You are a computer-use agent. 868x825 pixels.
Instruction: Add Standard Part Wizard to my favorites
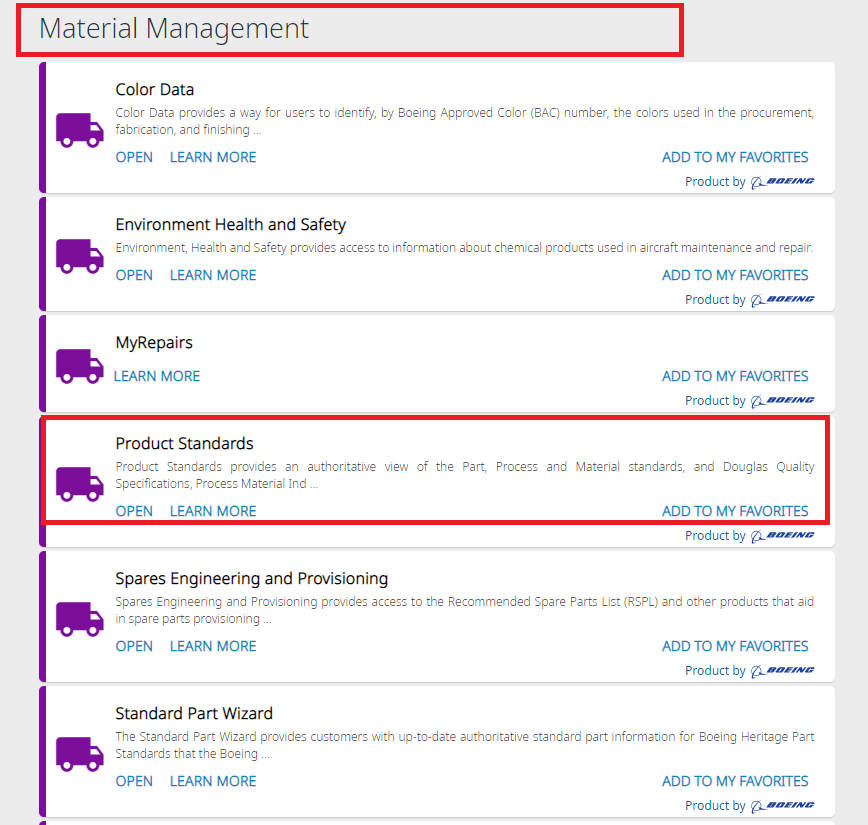point(735,781)
